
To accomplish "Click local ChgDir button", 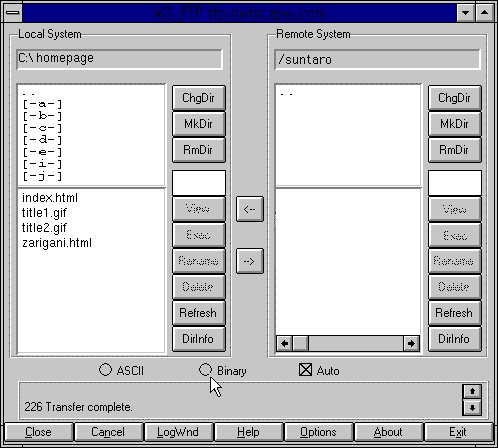I will coord(199,98).
